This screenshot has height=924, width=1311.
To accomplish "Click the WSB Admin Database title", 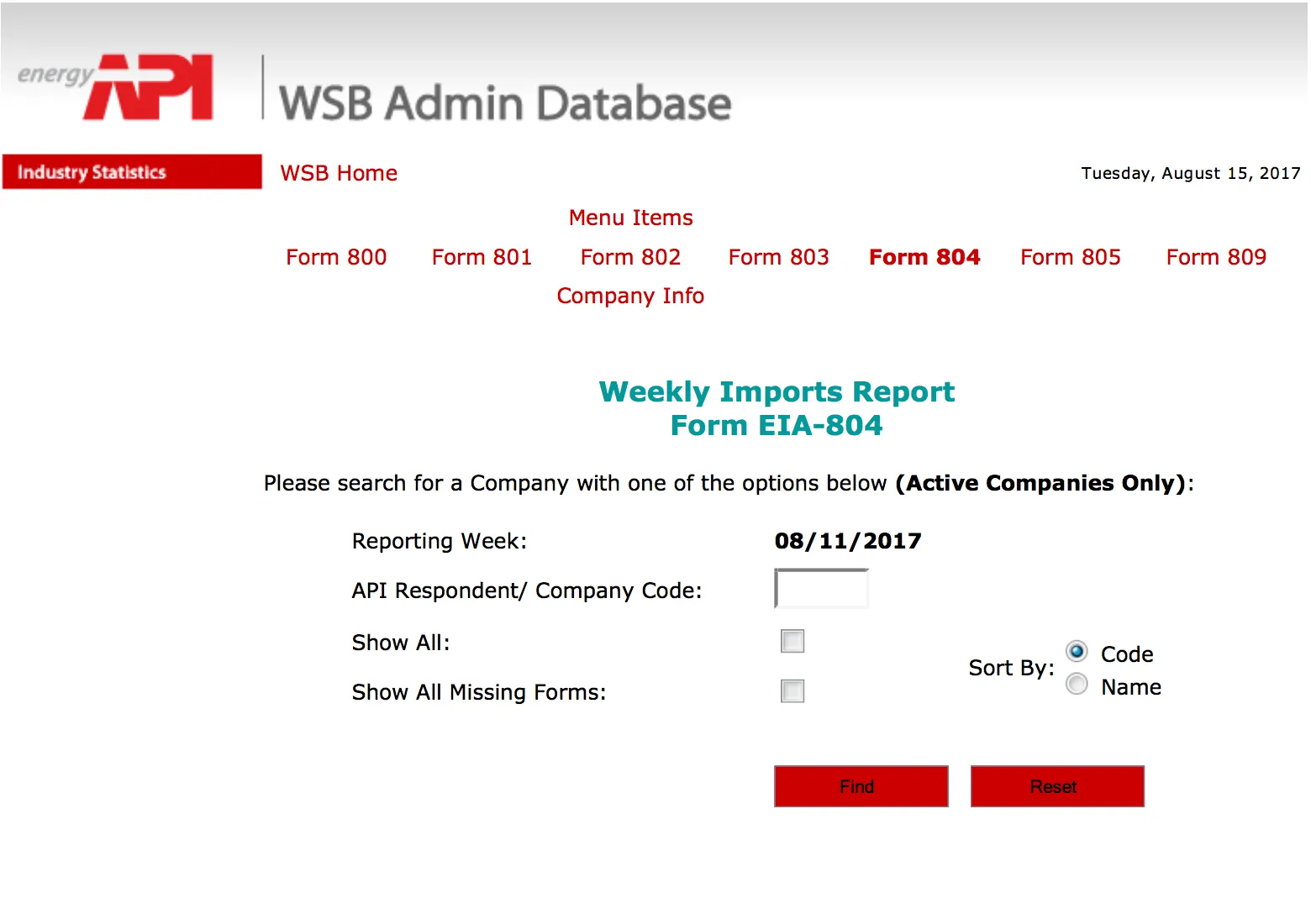I will click(505, 102).
